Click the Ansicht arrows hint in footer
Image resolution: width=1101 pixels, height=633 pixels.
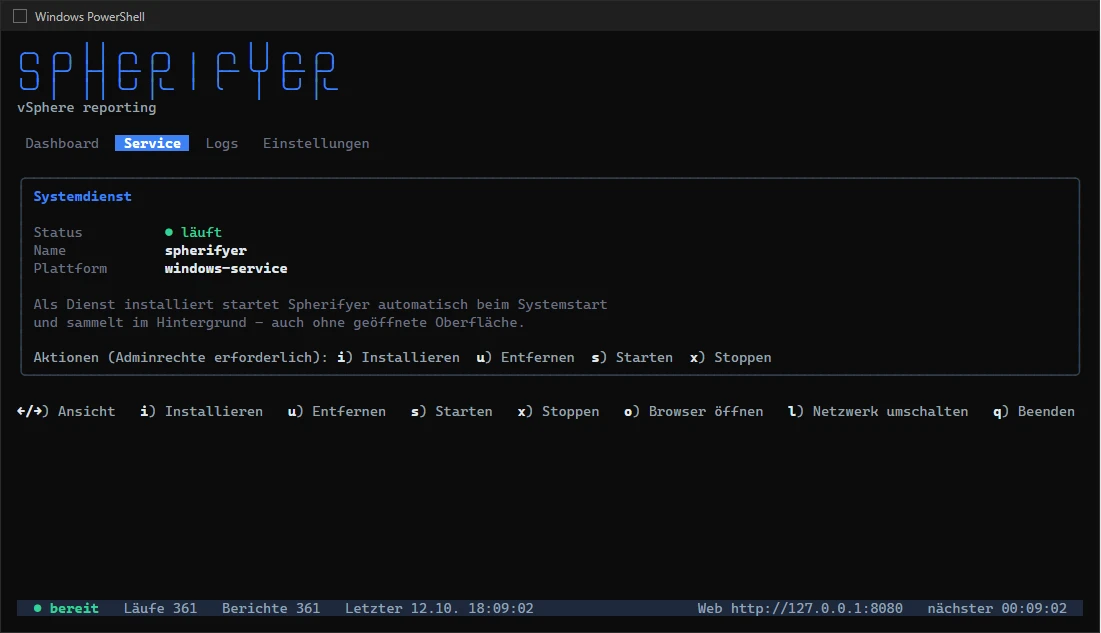click(x=66, y=411)
